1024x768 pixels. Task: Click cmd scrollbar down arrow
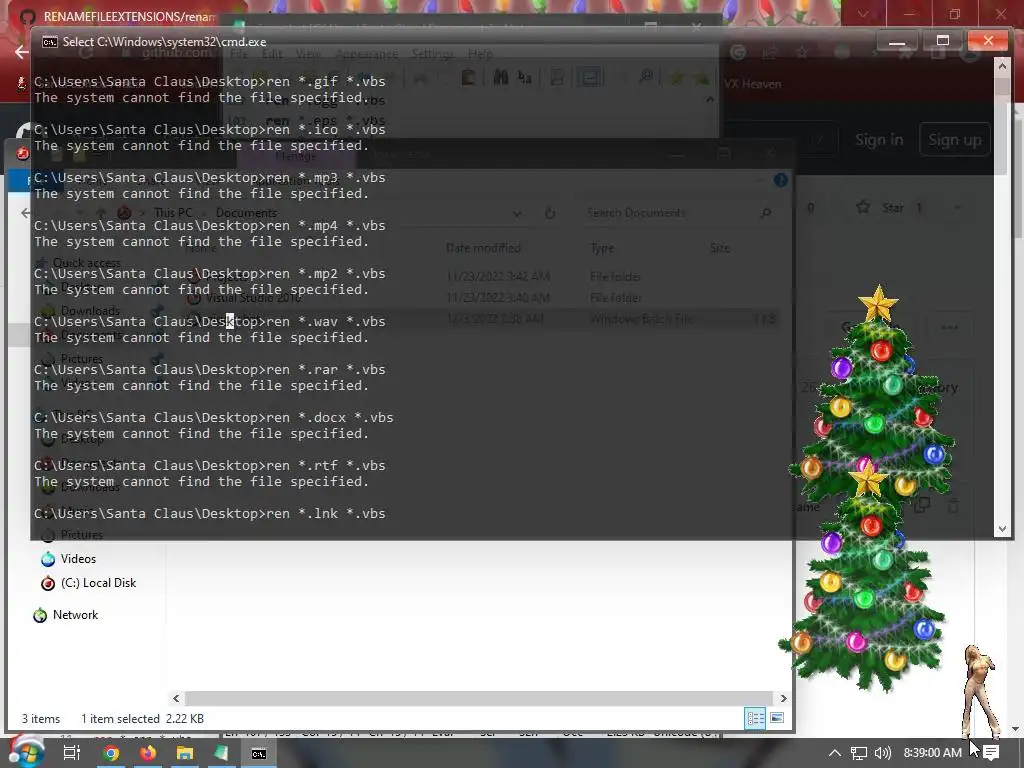point(1002,529)
